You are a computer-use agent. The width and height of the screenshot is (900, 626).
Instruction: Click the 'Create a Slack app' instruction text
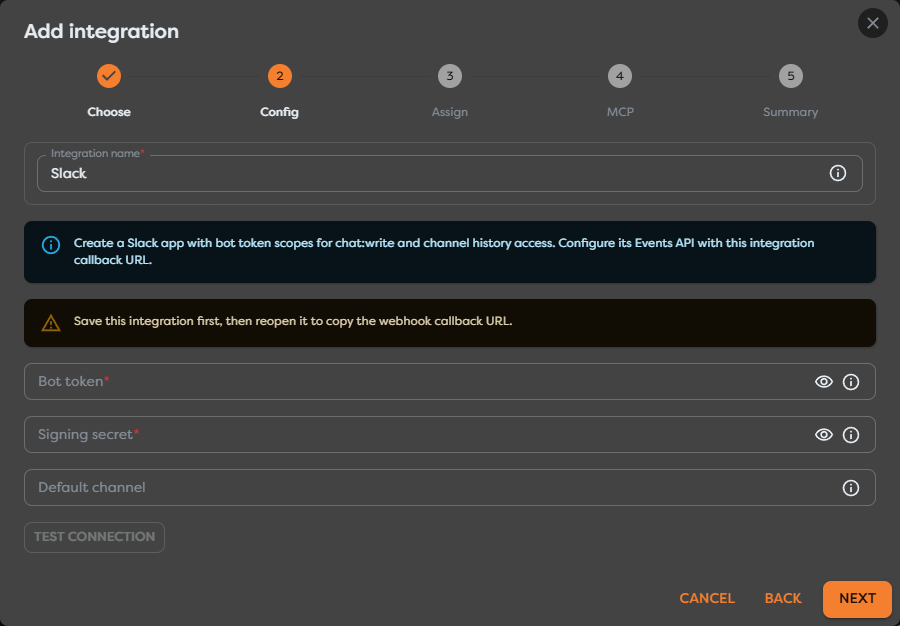pos(444,251)
